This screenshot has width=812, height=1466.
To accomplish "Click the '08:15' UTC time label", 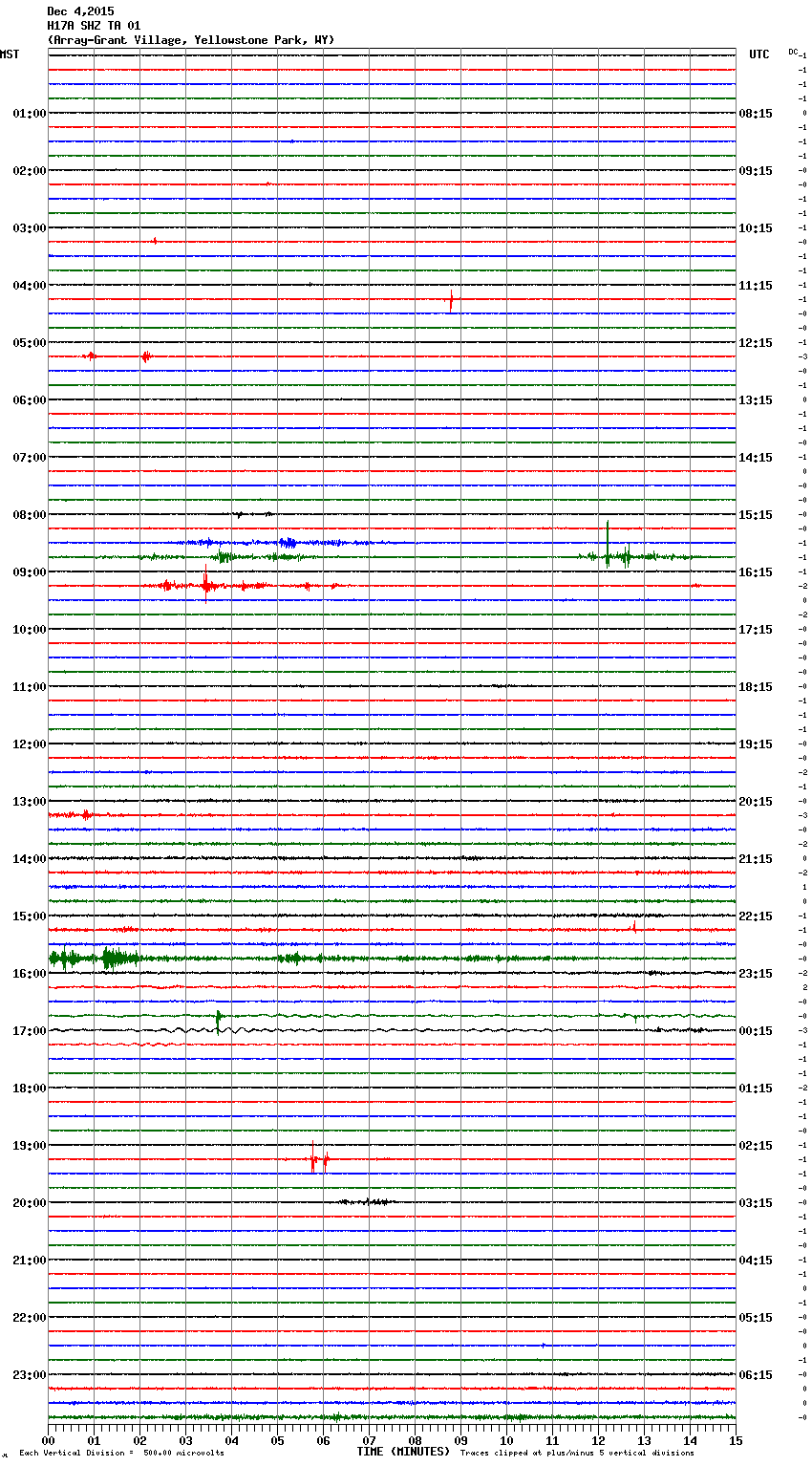I will pyautogui.click(x=756, y=114).
